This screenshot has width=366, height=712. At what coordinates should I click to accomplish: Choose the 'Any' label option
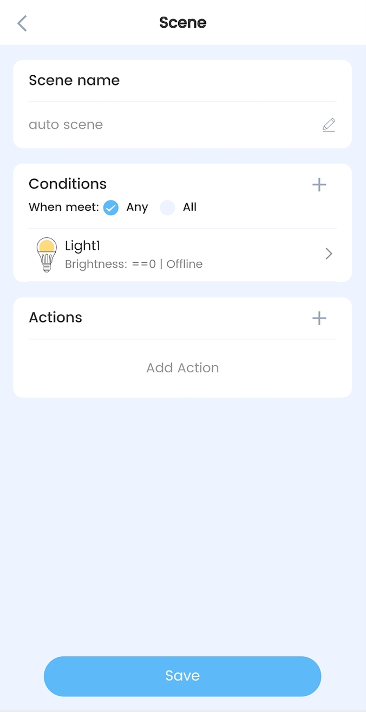tap(137, 208)
